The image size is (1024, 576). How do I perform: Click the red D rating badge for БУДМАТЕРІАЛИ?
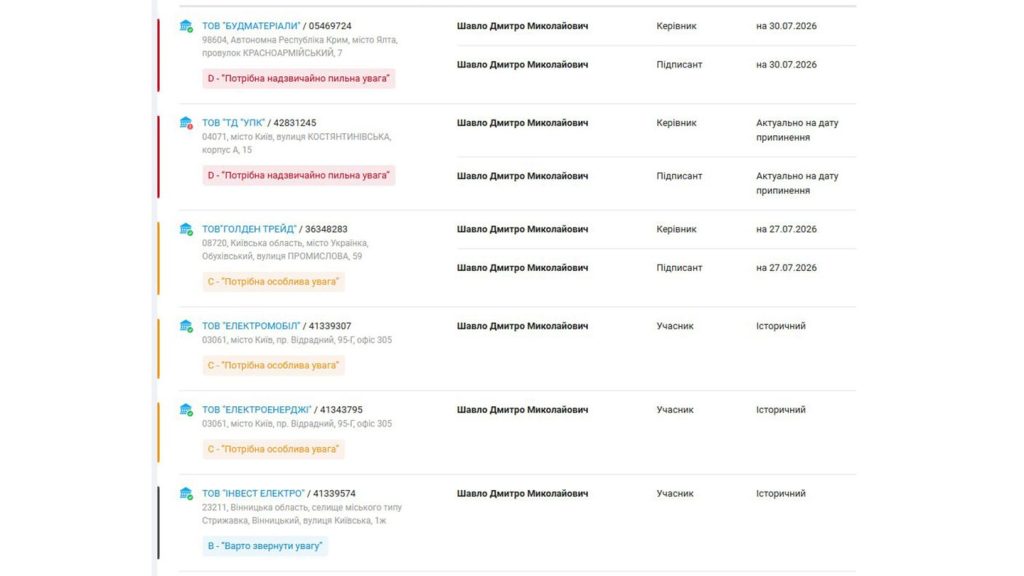[x=298, y=78]
